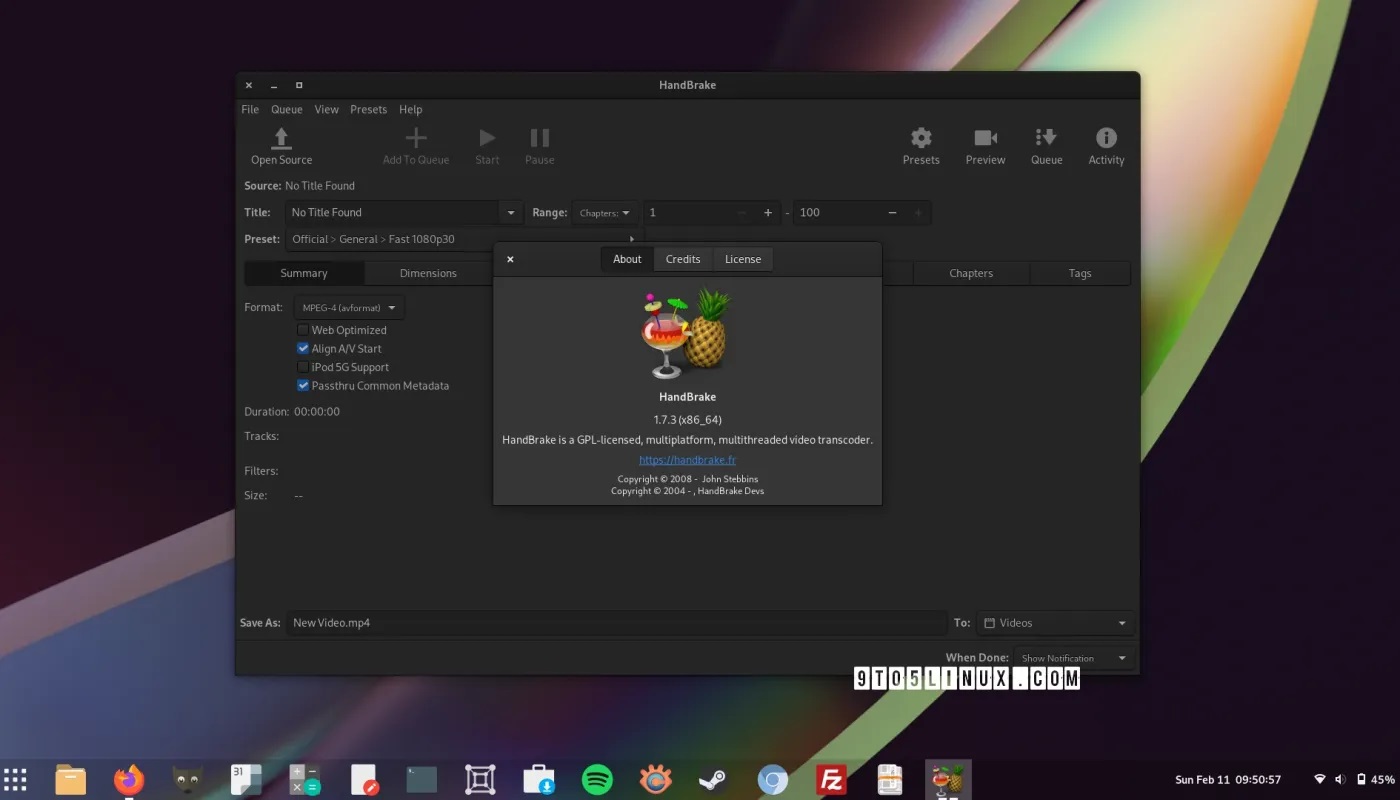Screen dimensions: 1400x800
Task: Enable iPod 5G Support
Action: click(302, 366)
